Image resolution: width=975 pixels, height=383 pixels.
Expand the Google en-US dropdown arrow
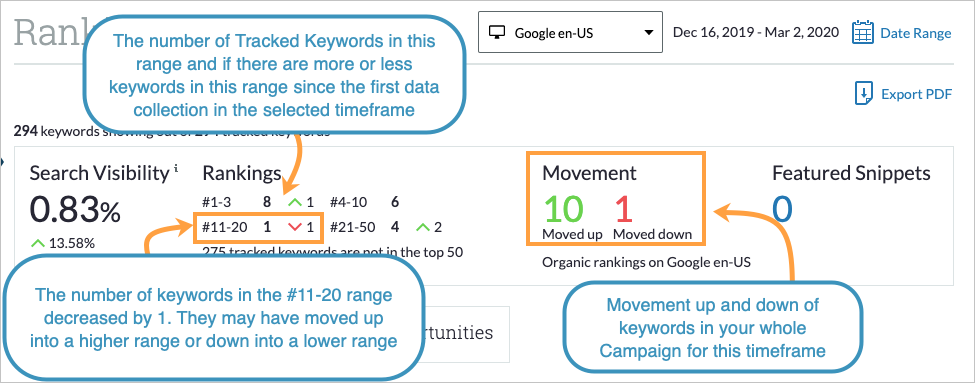click(x=649, y=32)
